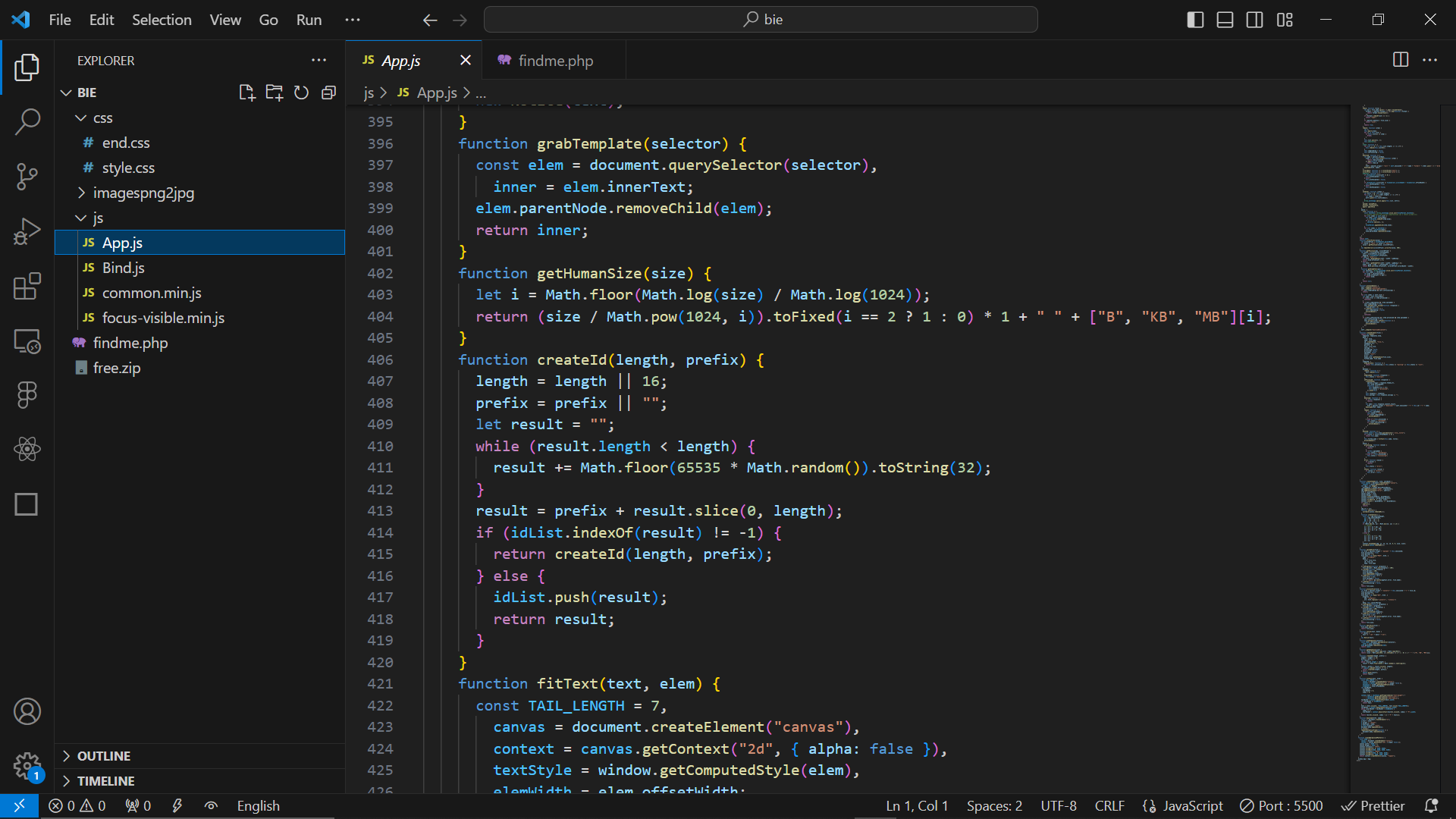This screenshot has height=819, width=1456.
Task: Click the New Folder icon in Explorer
Action: coord(274,93)
